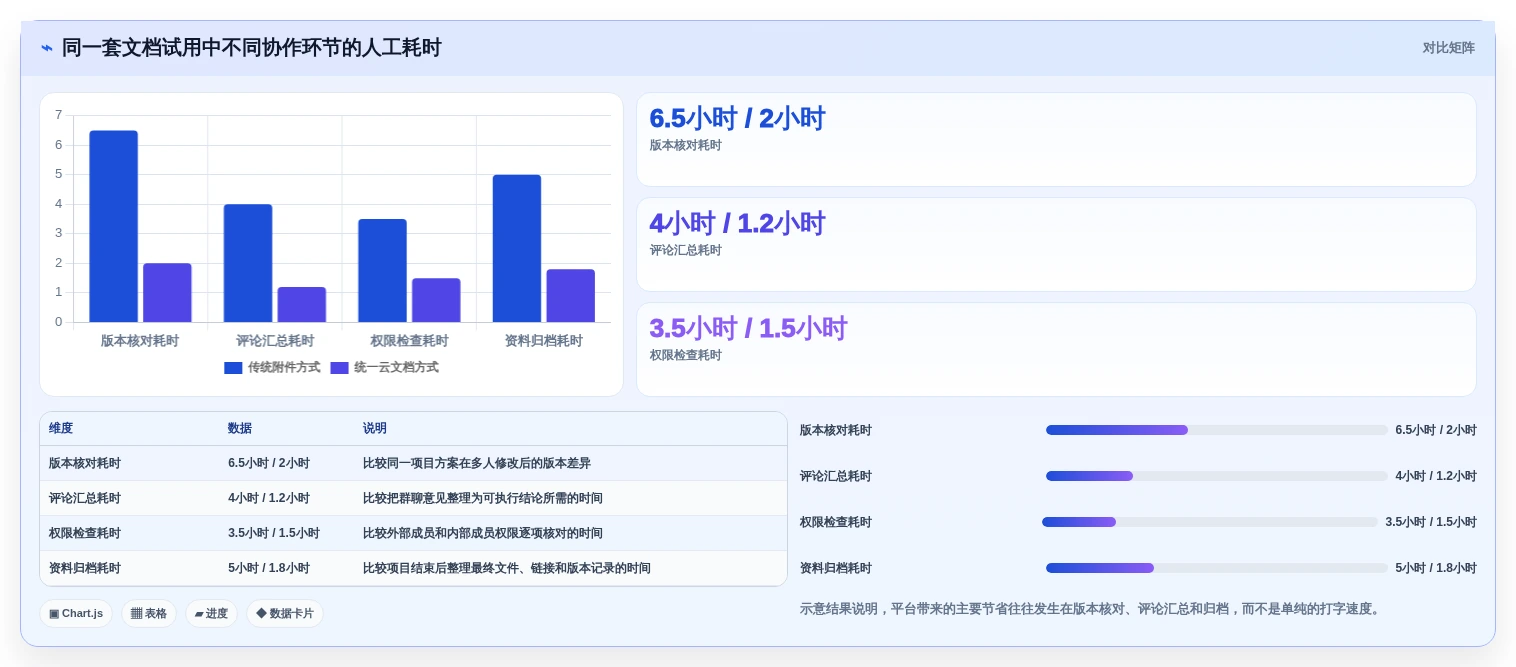Open the 6.5小时 / 2小时 data card
1516x667 pixels.
coord(1056,140)
